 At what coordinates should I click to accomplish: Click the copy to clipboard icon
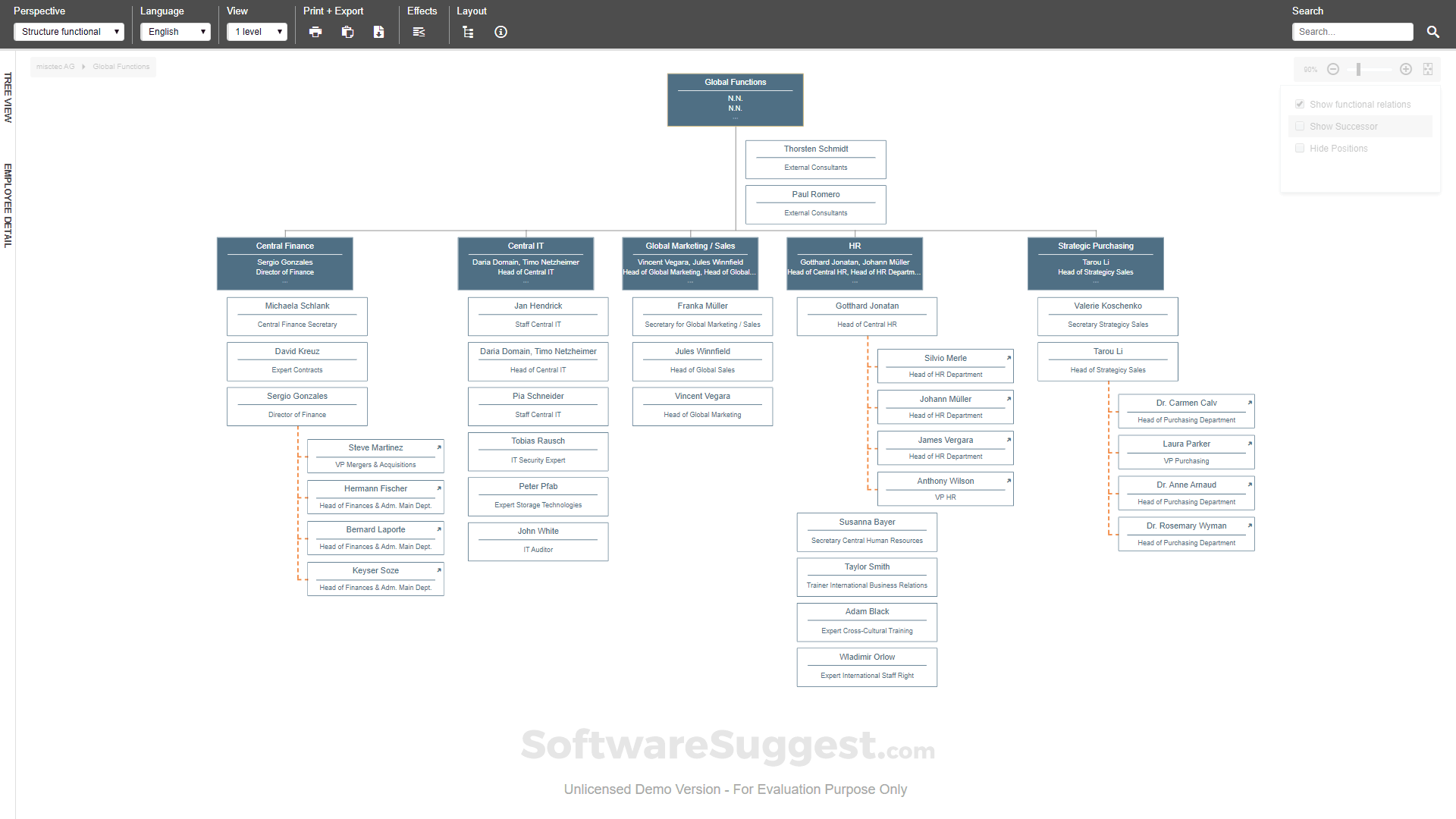pos(347,32)
